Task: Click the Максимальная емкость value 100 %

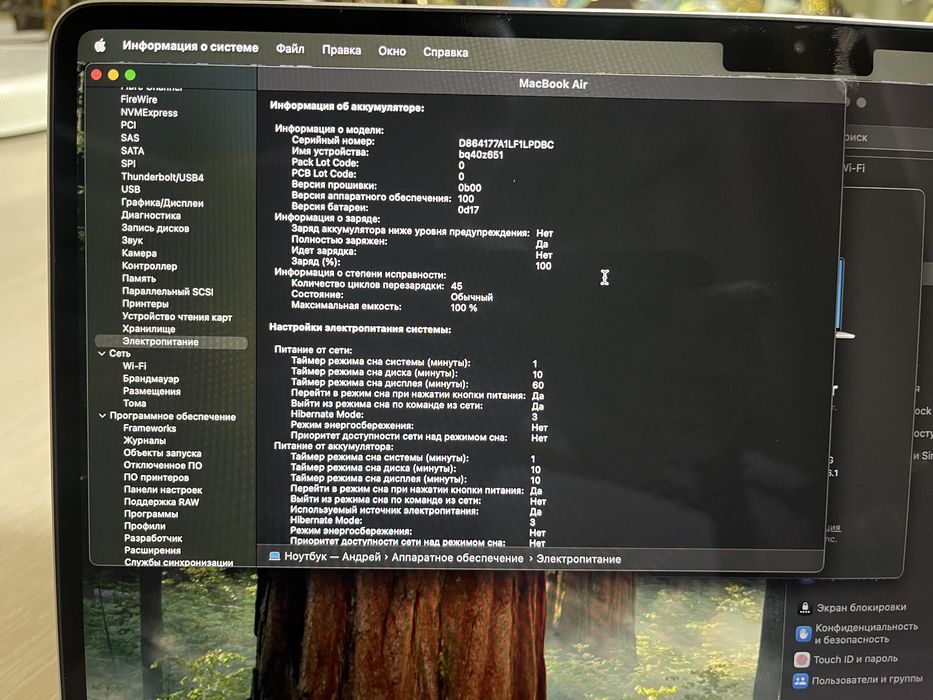Action: tap(464, 308)
